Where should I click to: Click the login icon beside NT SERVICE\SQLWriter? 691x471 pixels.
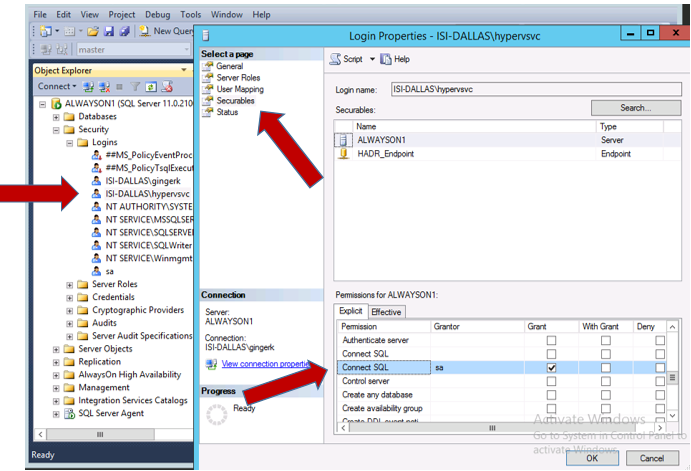click(96, 245)
